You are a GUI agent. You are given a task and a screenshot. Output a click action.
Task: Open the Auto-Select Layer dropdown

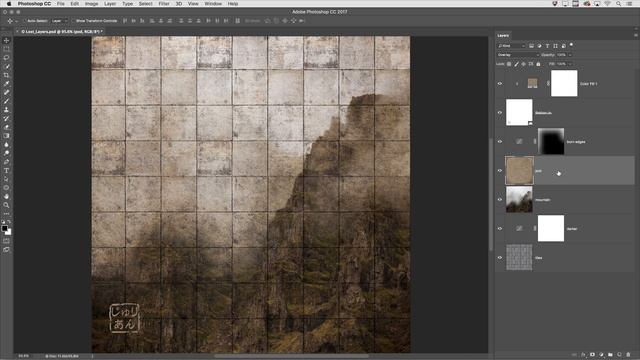60,21
